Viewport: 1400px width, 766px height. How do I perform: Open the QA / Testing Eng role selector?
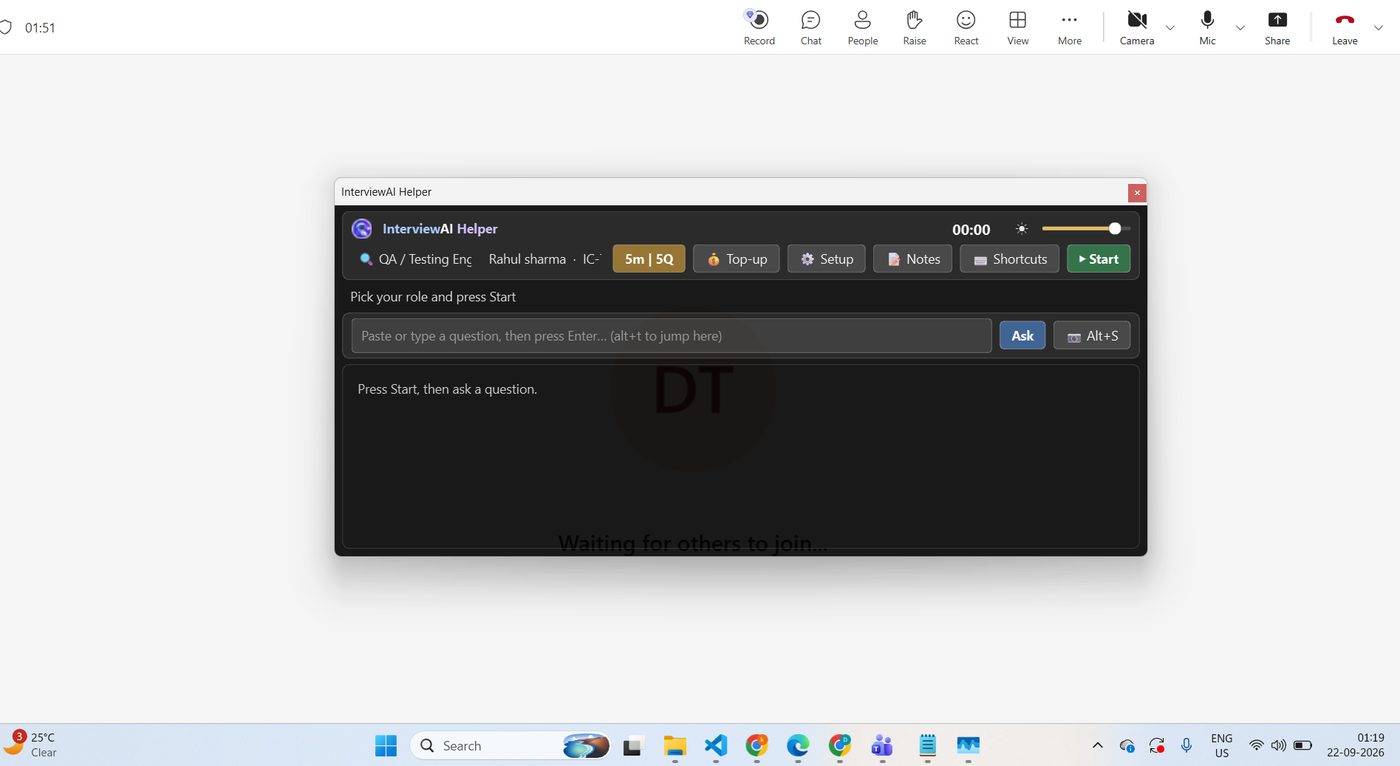[416, 259]
